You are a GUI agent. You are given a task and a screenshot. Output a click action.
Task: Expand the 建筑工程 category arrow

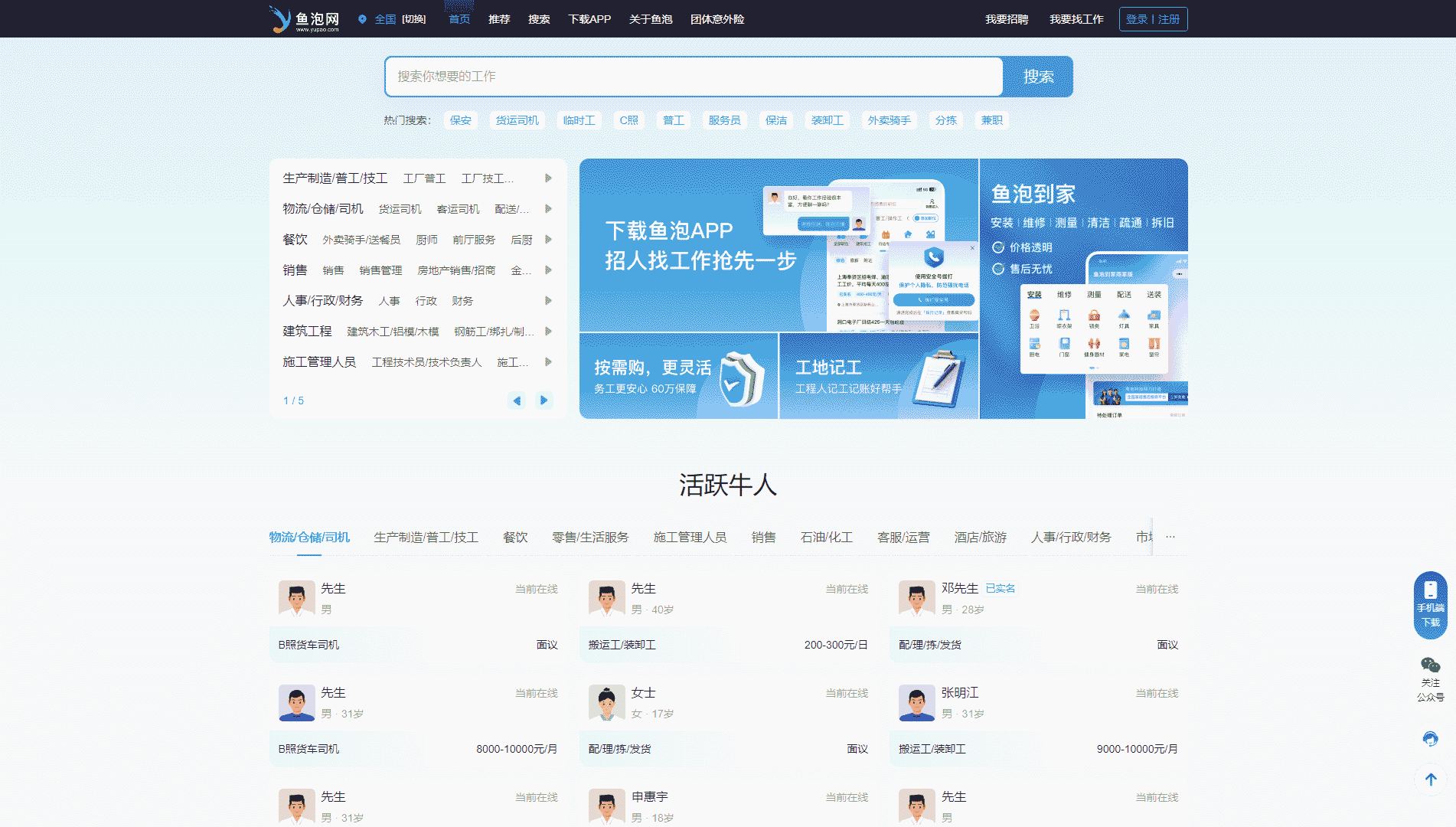[x=548, y=332]
